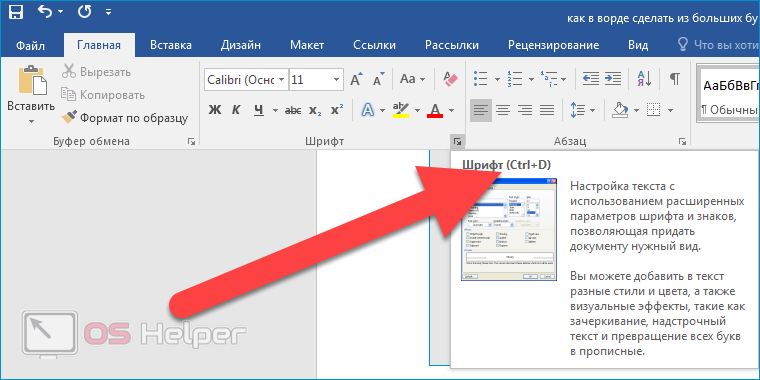Click the Clear All Formatting eraser icon

(x=450, y=79)
